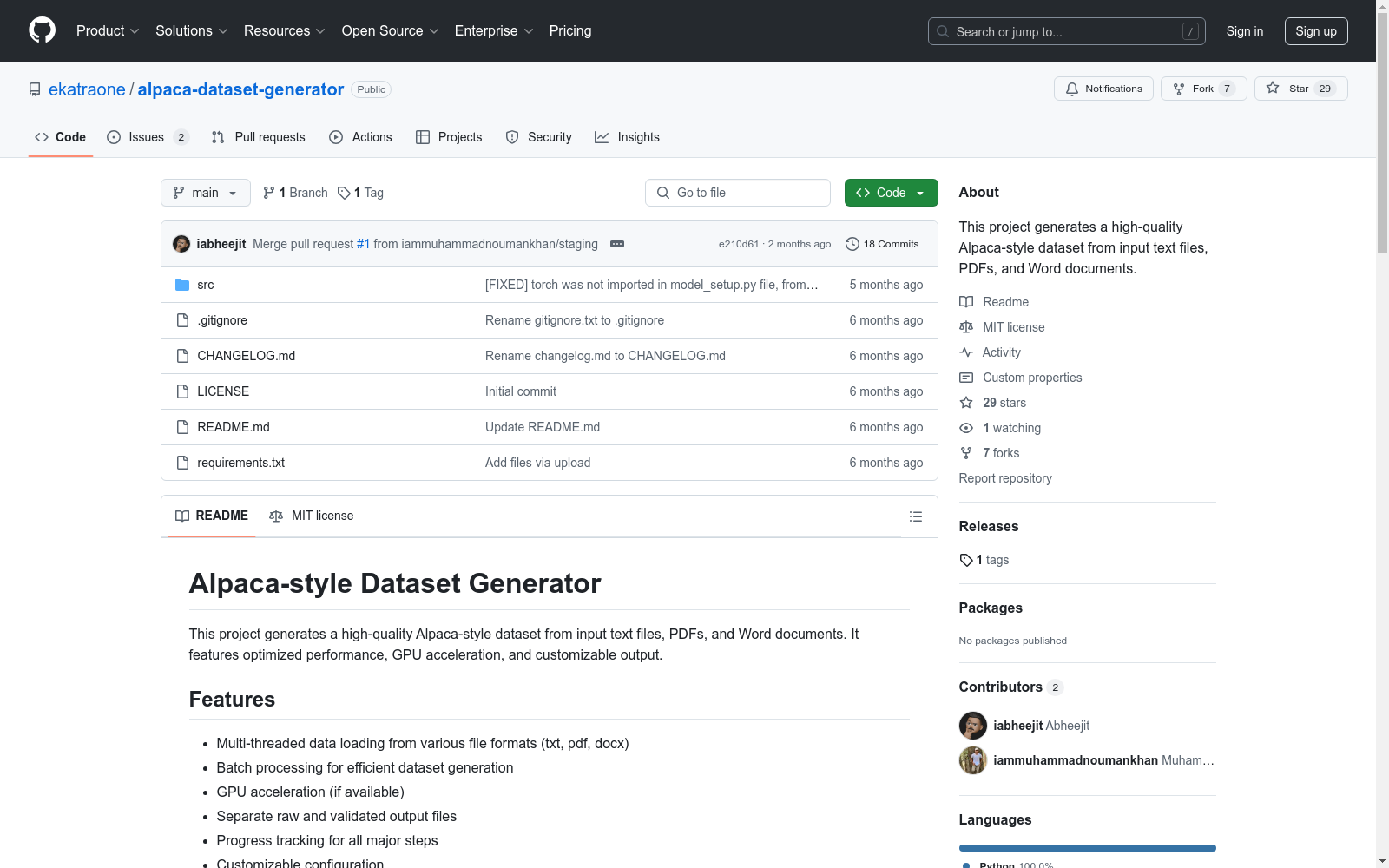Viewport: 1389px width, 868px height.
Task: Click the tag icon next to 1 Tag
Action: click(344, 193)
